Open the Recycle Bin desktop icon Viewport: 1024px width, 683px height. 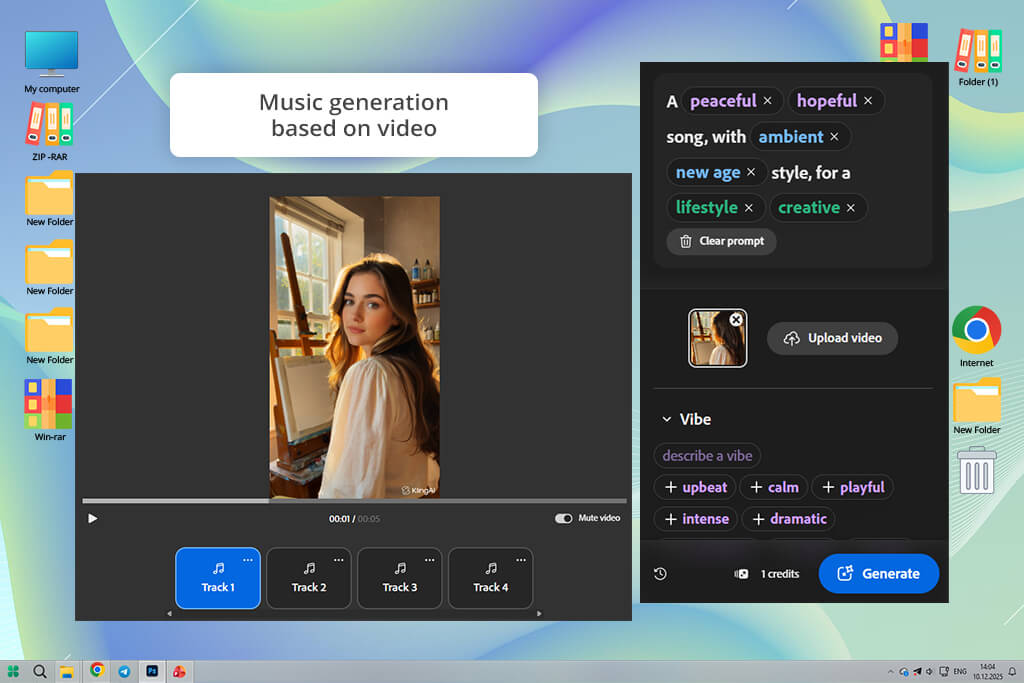point(976,470)
